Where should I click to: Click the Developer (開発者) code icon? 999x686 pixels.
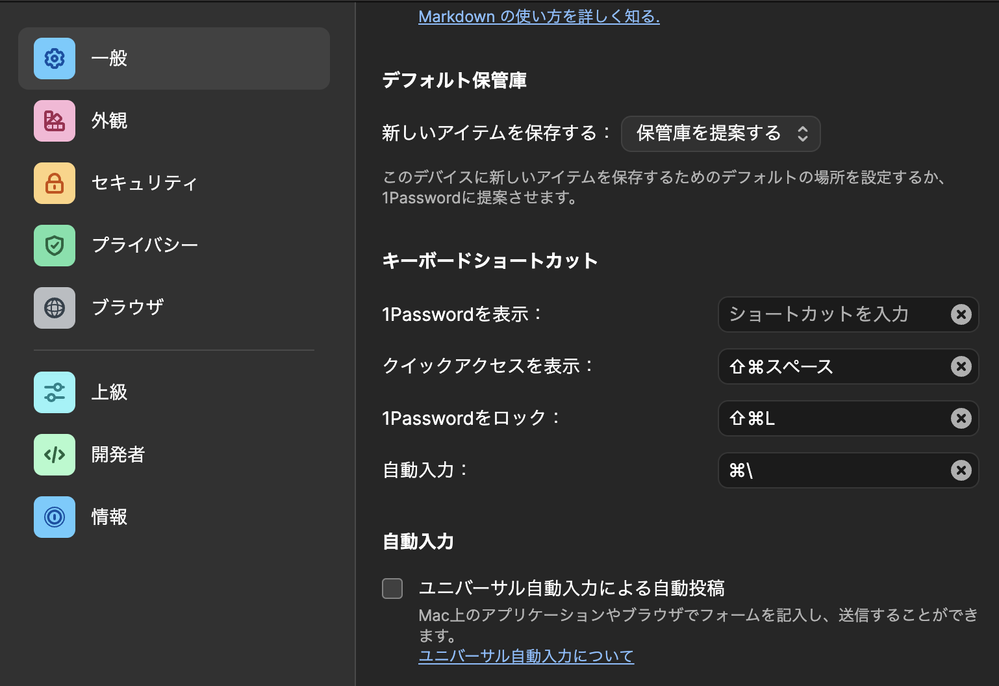pos(54,454)
